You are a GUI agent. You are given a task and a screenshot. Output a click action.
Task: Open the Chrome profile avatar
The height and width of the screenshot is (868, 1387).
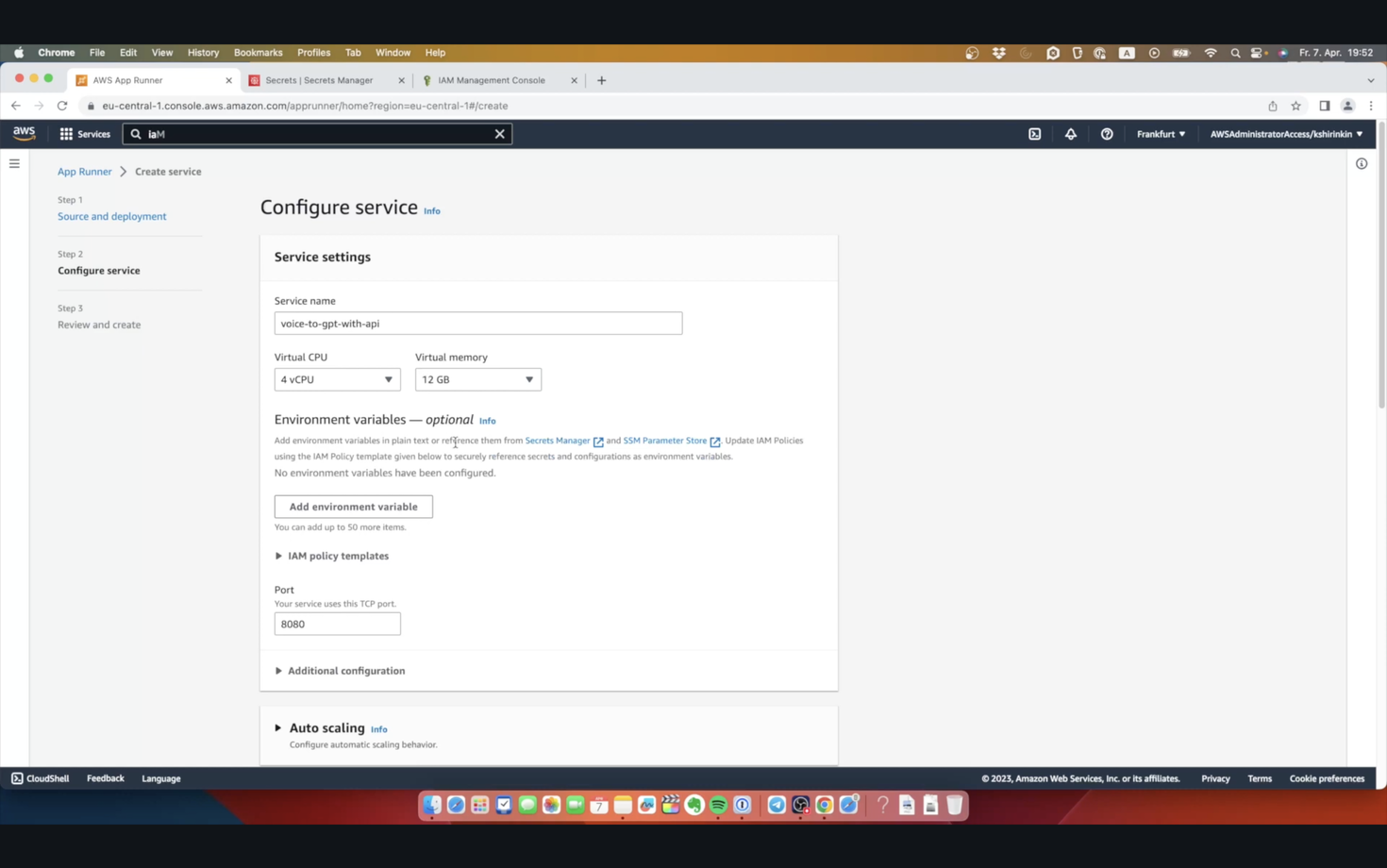(x=1348, y=106)
